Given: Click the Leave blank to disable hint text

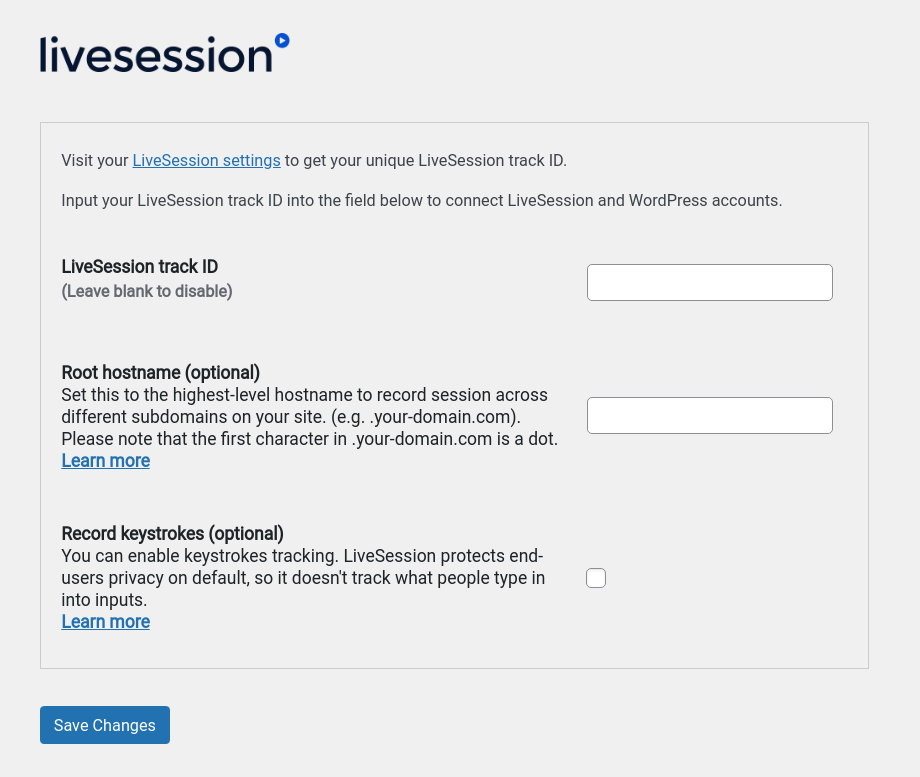Looking at the screenshot, I should tap(146, 291).
